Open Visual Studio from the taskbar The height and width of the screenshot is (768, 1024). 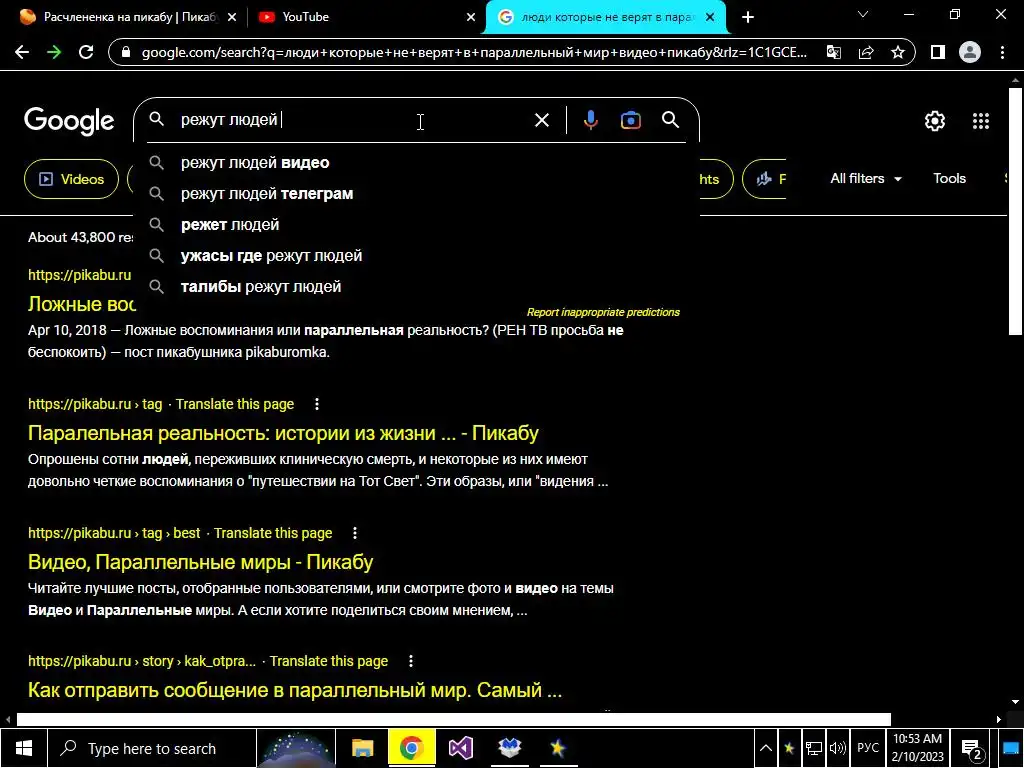point(460,748)
